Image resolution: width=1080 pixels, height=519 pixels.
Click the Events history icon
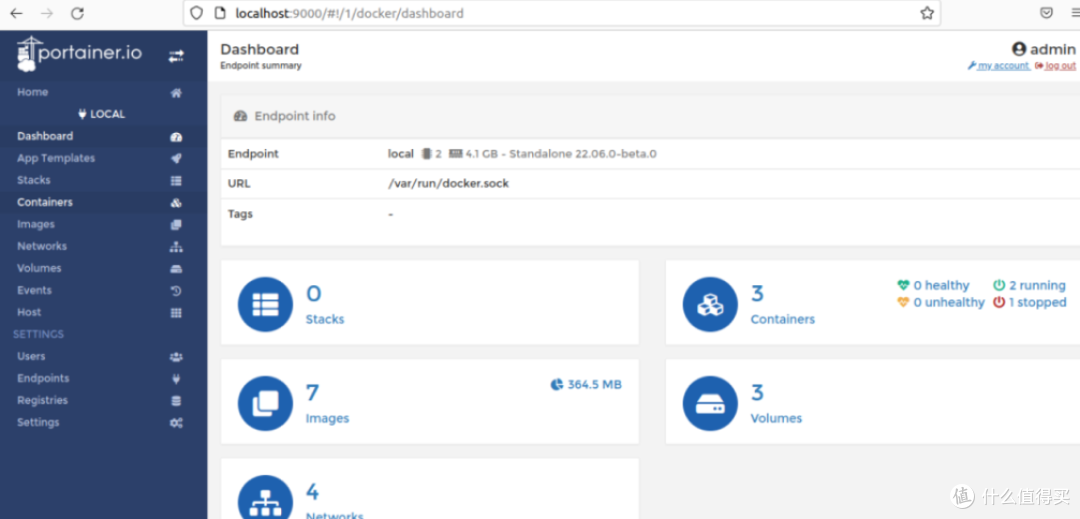point(176,291)
